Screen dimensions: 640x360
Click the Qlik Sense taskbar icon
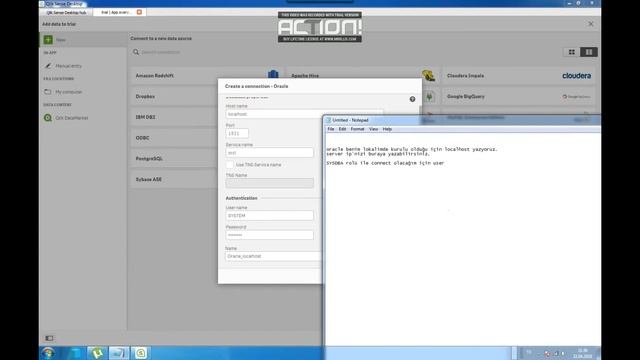140,353
